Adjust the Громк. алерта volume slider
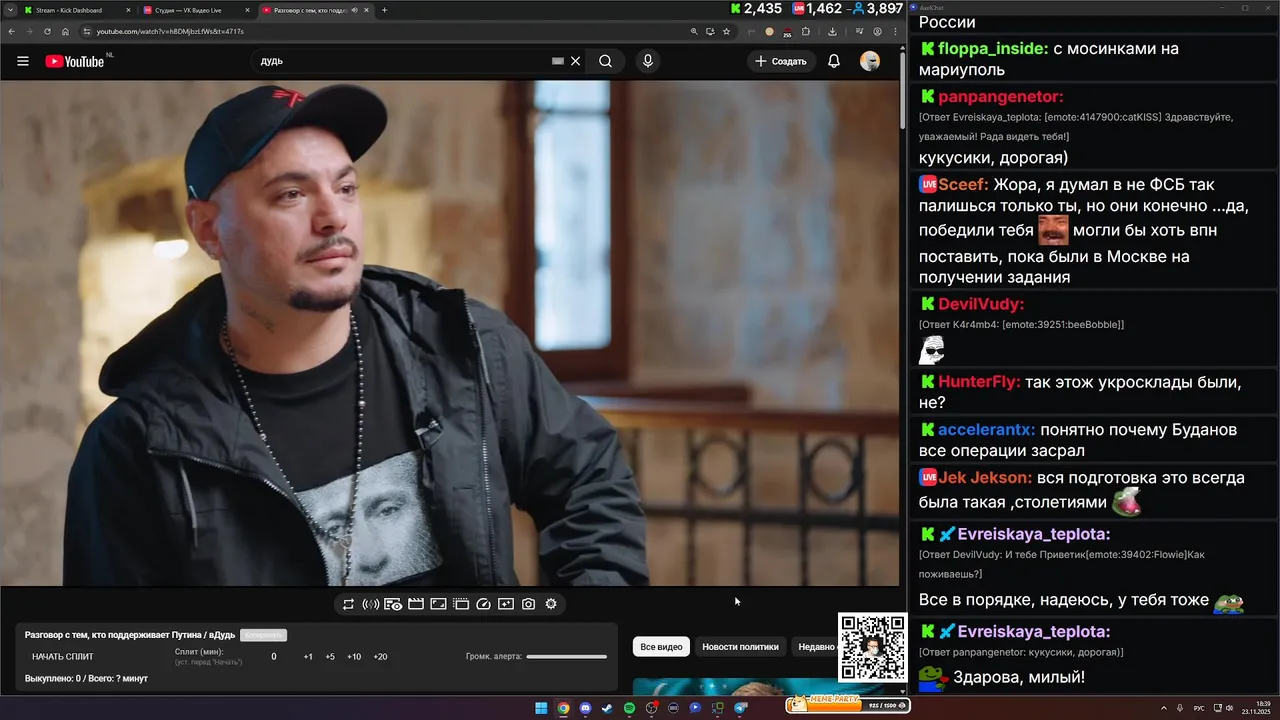1280x720 pixels. tap(567, 657)
